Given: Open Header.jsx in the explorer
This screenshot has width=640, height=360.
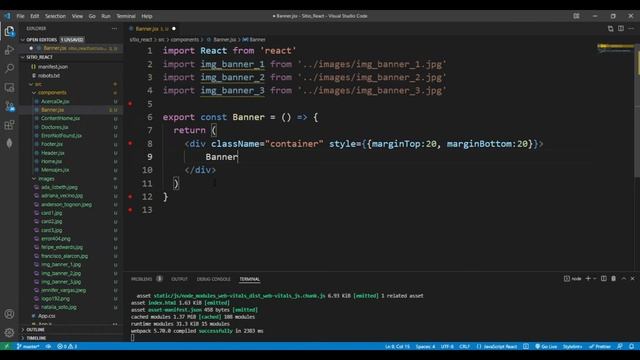Looking at the screenshot, I should [53, 153].
